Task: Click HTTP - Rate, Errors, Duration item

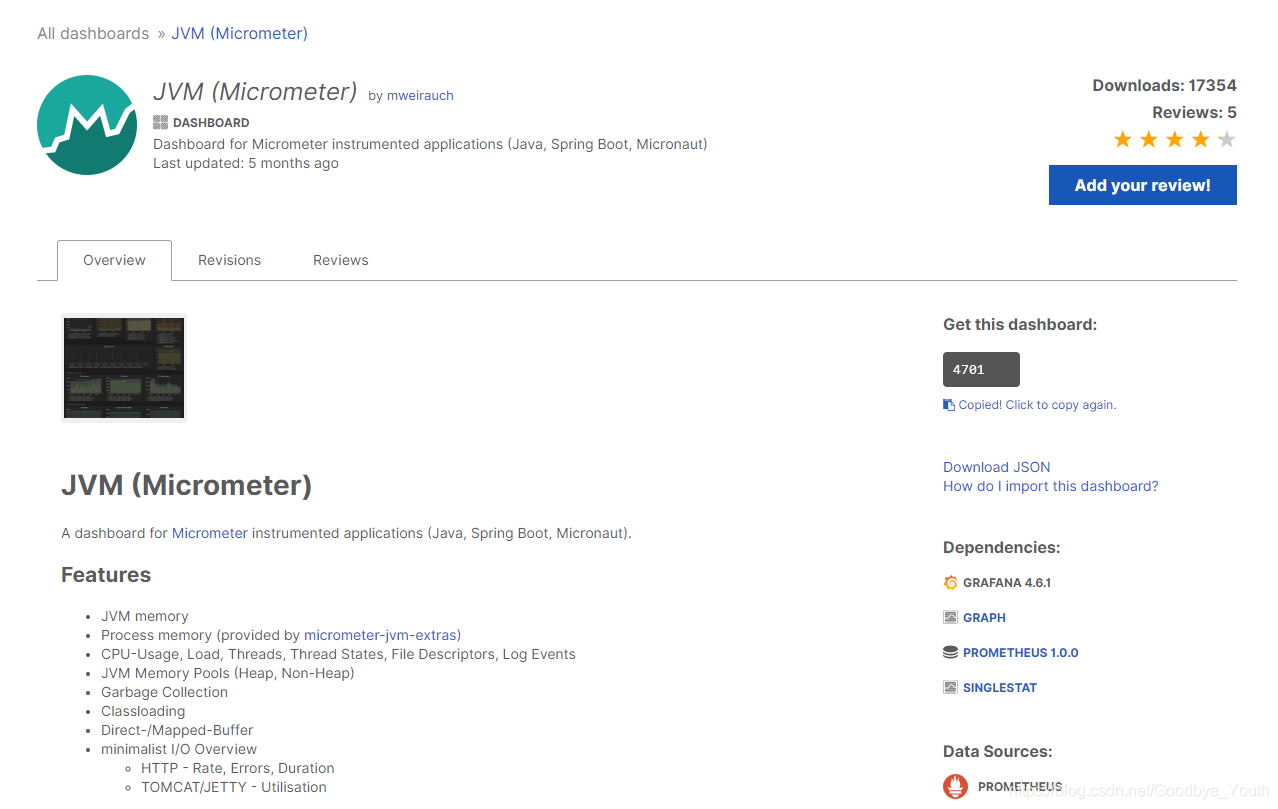Action: click(238, 768)
